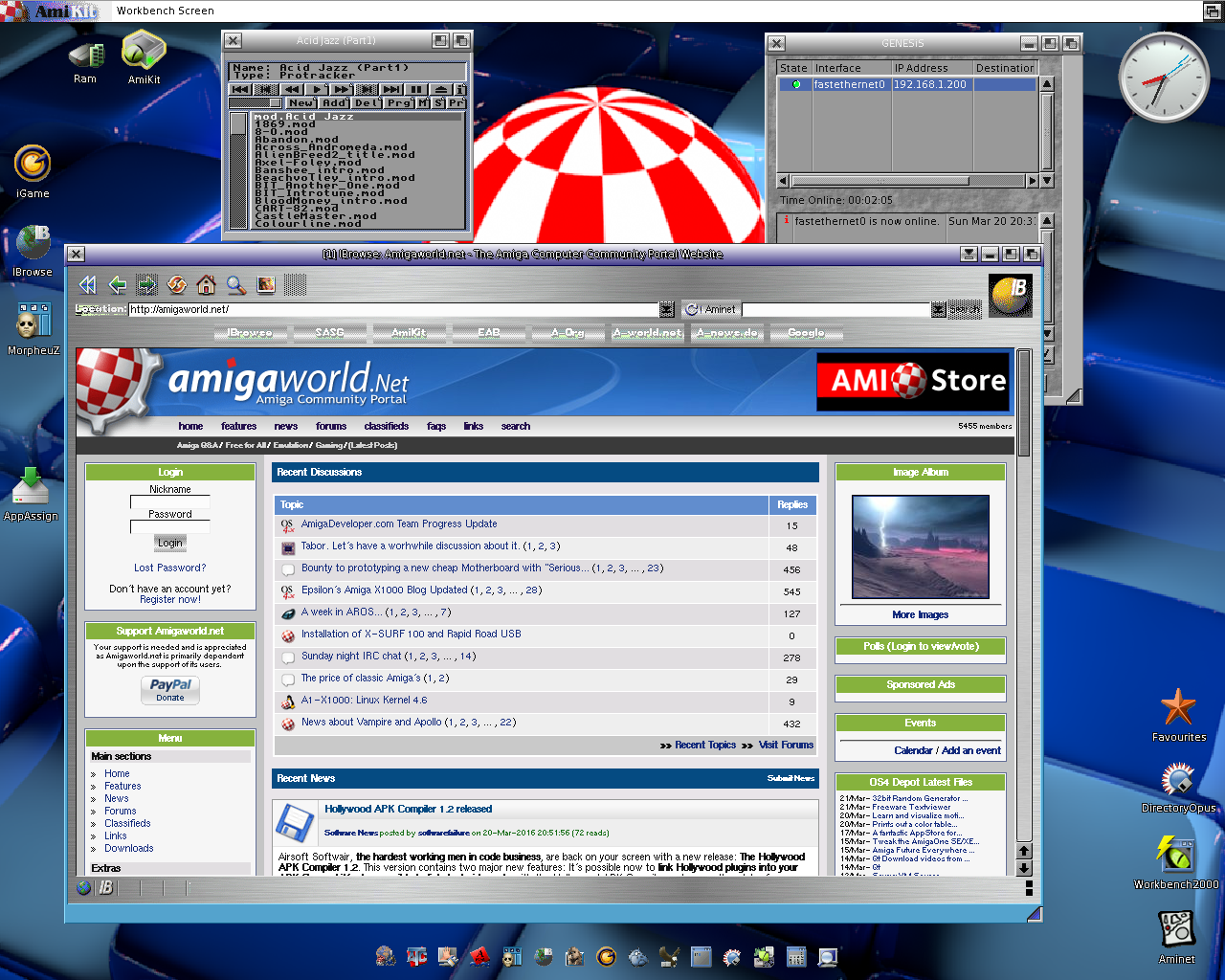Open the AppAssign desktop icon
The width and height of the screenshot is (1225, 980).
click(31, 494)
